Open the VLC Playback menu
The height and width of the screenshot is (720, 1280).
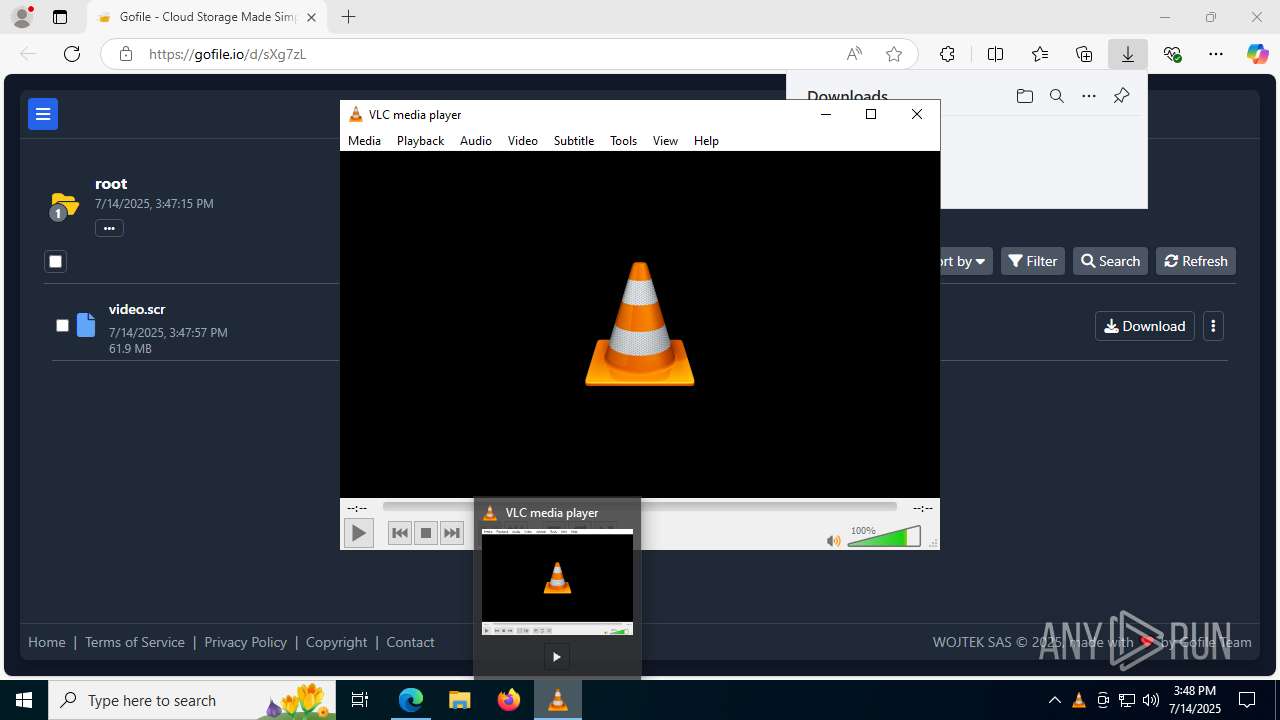tap(420, 141)
